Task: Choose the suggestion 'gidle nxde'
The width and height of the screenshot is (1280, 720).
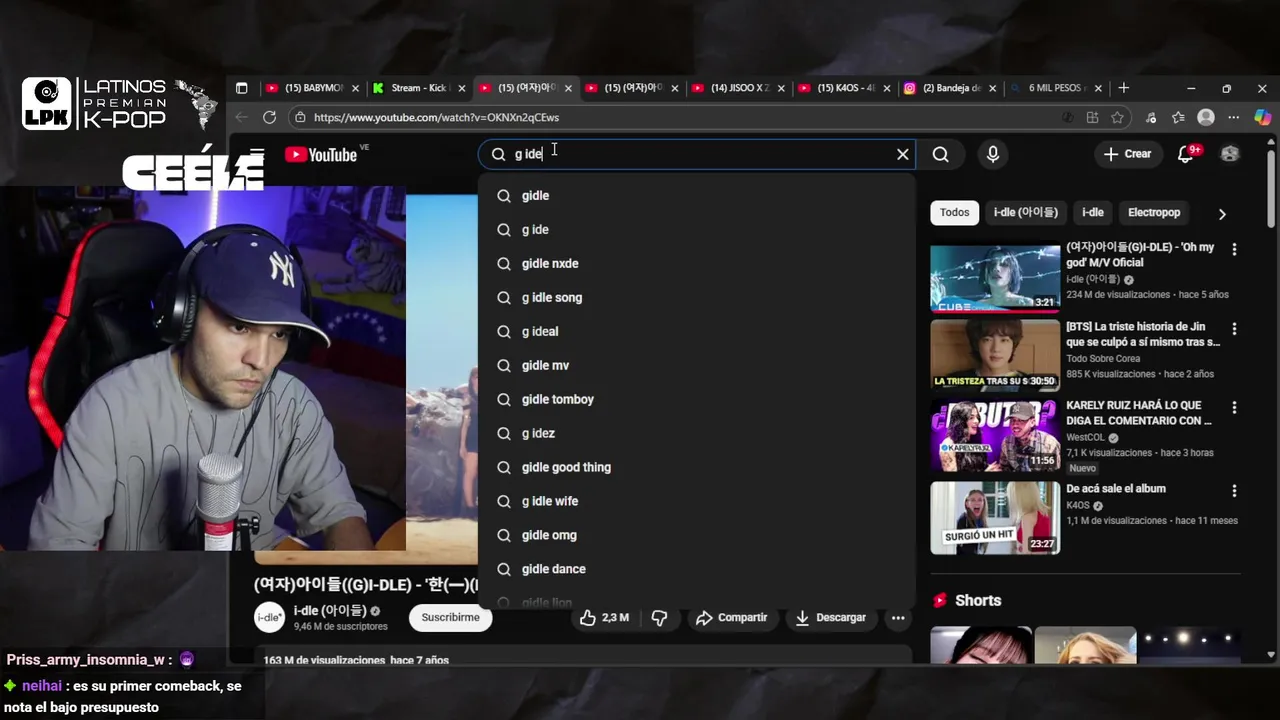Action: pos(696,264)
